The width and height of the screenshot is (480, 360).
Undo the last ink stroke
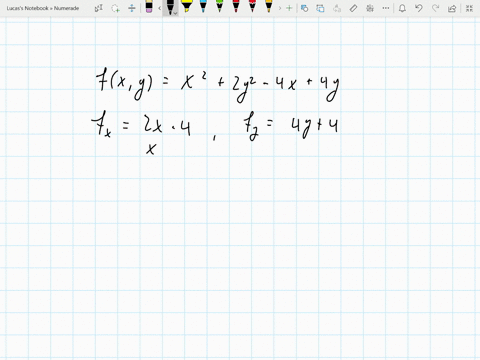point(419,8)
